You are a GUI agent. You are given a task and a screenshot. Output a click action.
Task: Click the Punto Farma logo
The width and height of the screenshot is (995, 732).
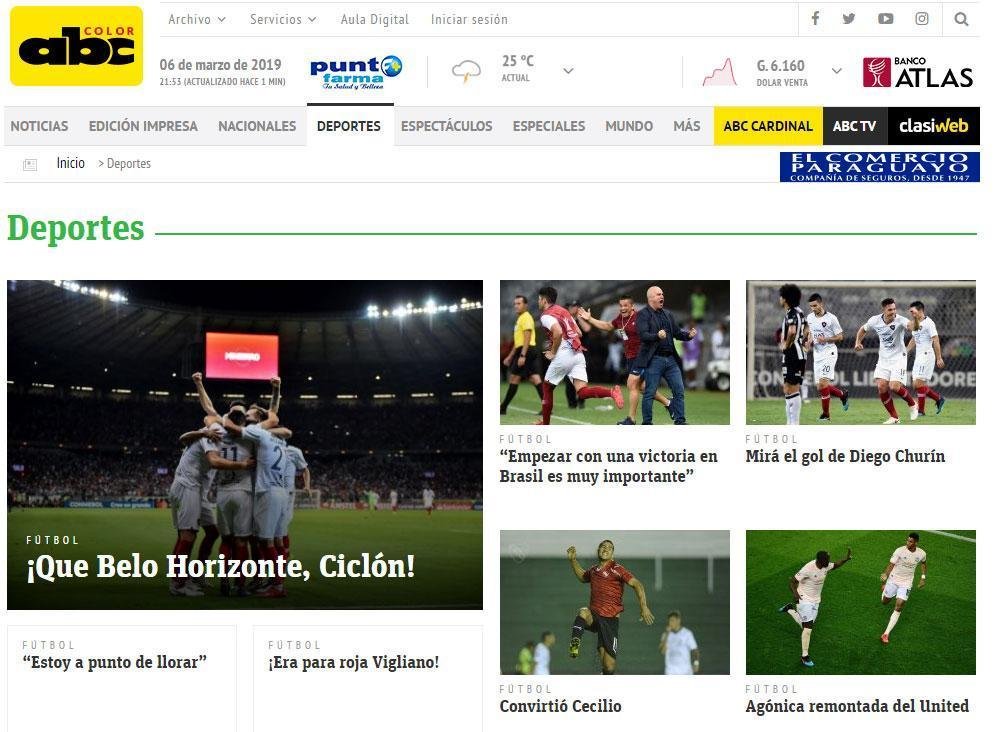[x=355, y=70]
